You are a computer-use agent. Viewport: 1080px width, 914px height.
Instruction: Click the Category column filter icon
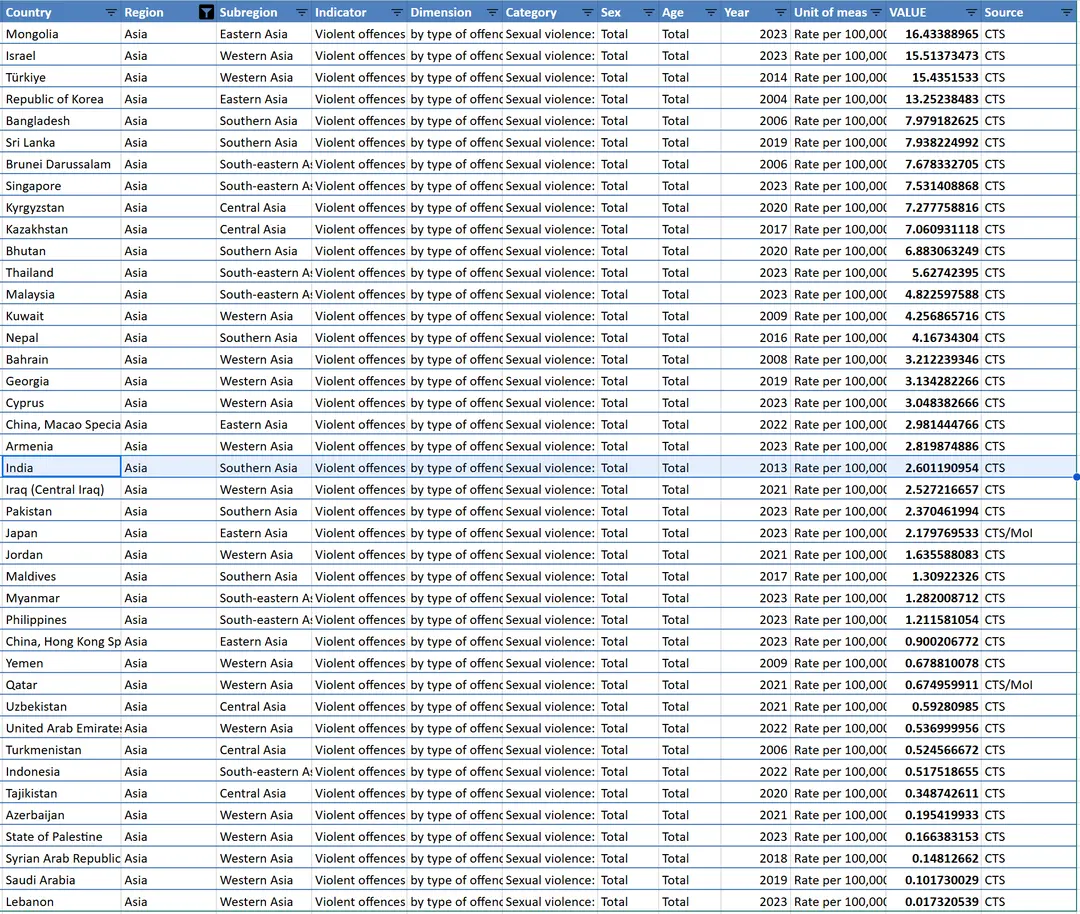click(x=587, y=12)
